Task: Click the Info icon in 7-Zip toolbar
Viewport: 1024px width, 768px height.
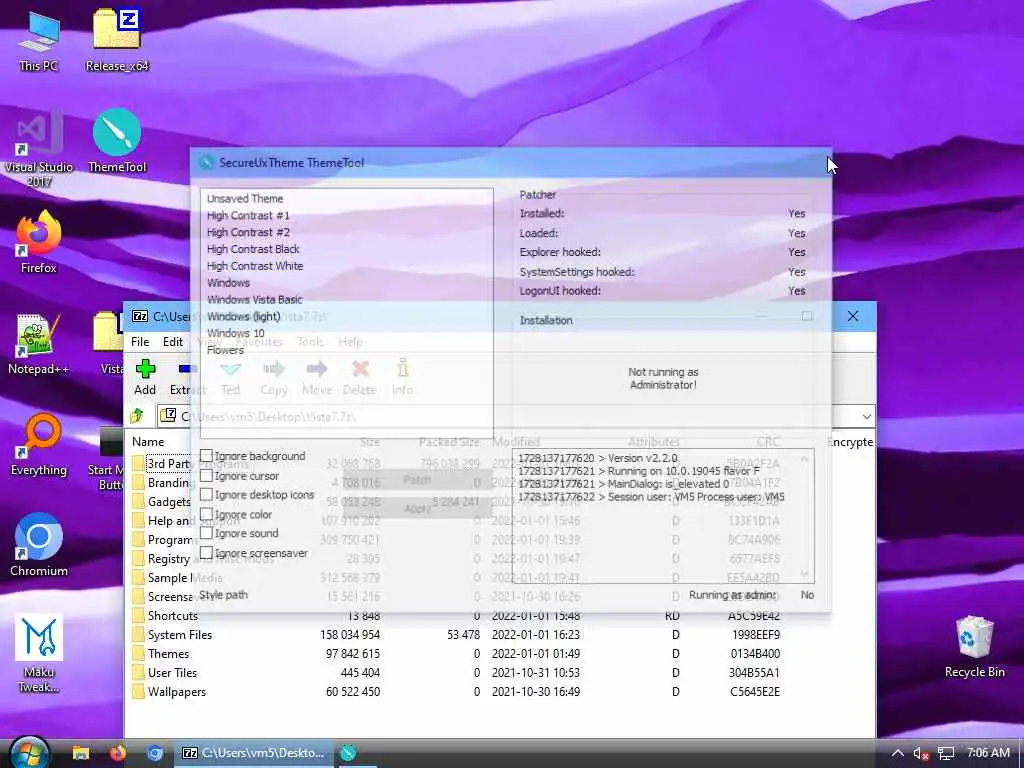Action: [402, 377]
